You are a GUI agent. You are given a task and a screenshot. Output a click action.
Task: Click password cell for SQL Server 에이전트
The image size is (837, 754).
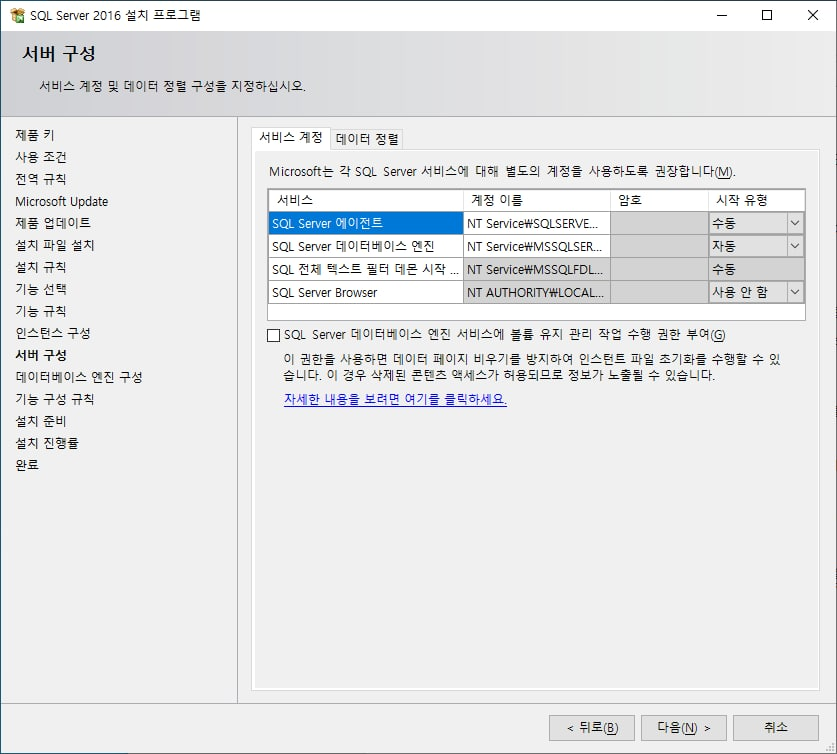tap(659, 223)
